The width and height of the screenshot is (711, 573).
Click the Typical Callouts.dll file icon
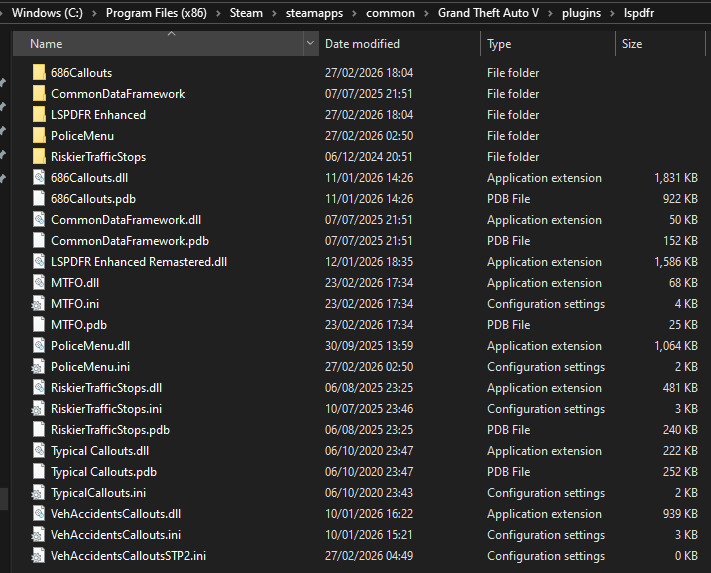tap(39, 451)
